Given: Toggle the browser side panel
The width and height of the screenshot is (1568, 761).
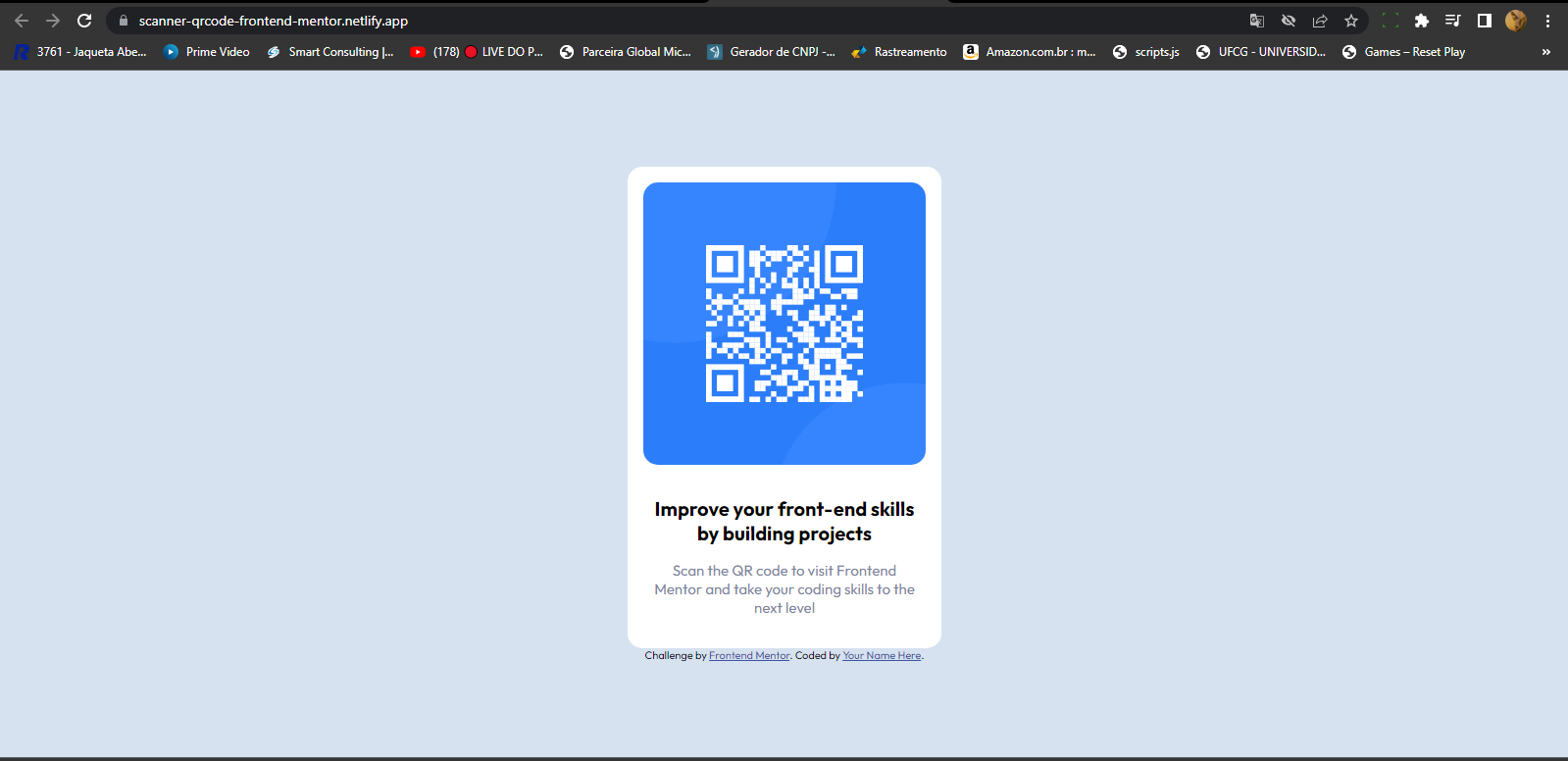Looking at the screenshot, I should click(1485, 21).
